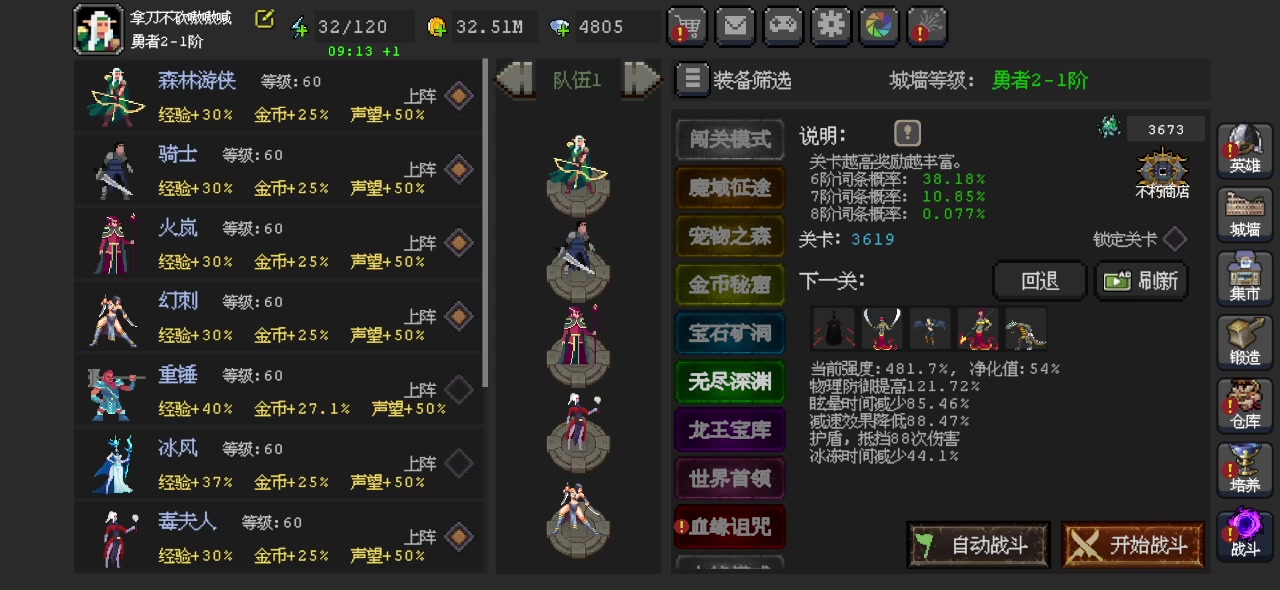
Task: Toggle 上阵 diamond for 重锤
Action: coord(459,390)
